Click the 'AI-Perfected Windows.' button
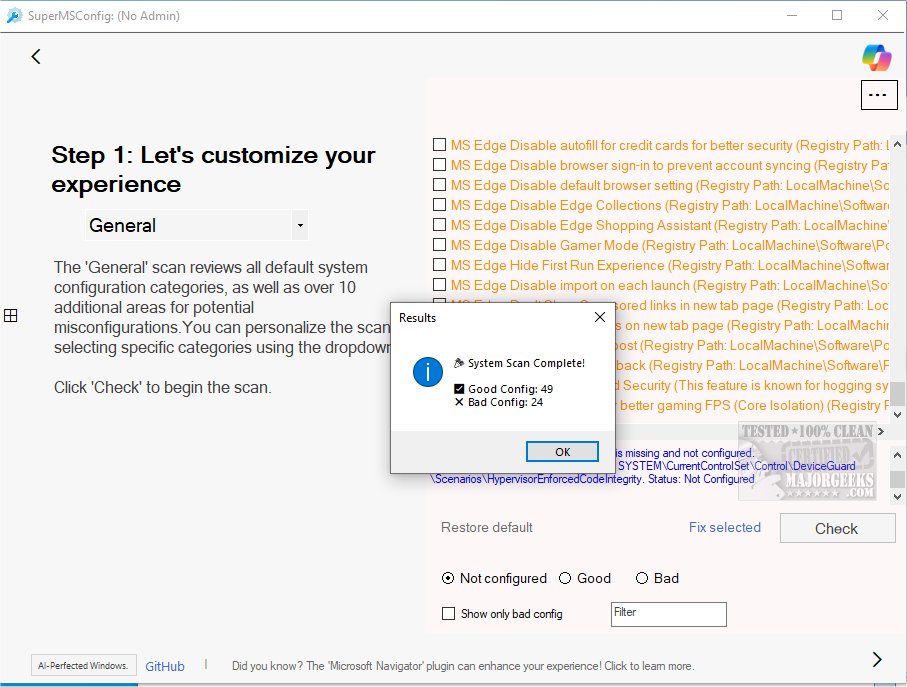Image resolution: width=907 pixels, height=687 pixels. pos(83,666)
